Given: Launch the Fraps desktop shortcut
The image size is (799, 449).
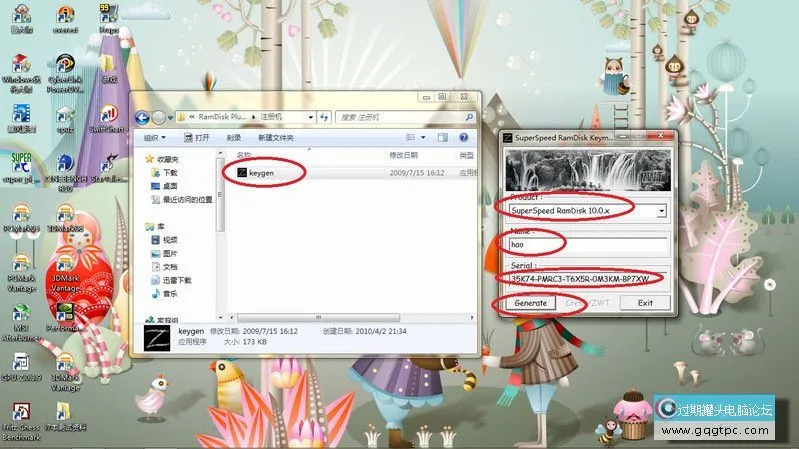Looking at the screenshot, I should click(109, 19).
